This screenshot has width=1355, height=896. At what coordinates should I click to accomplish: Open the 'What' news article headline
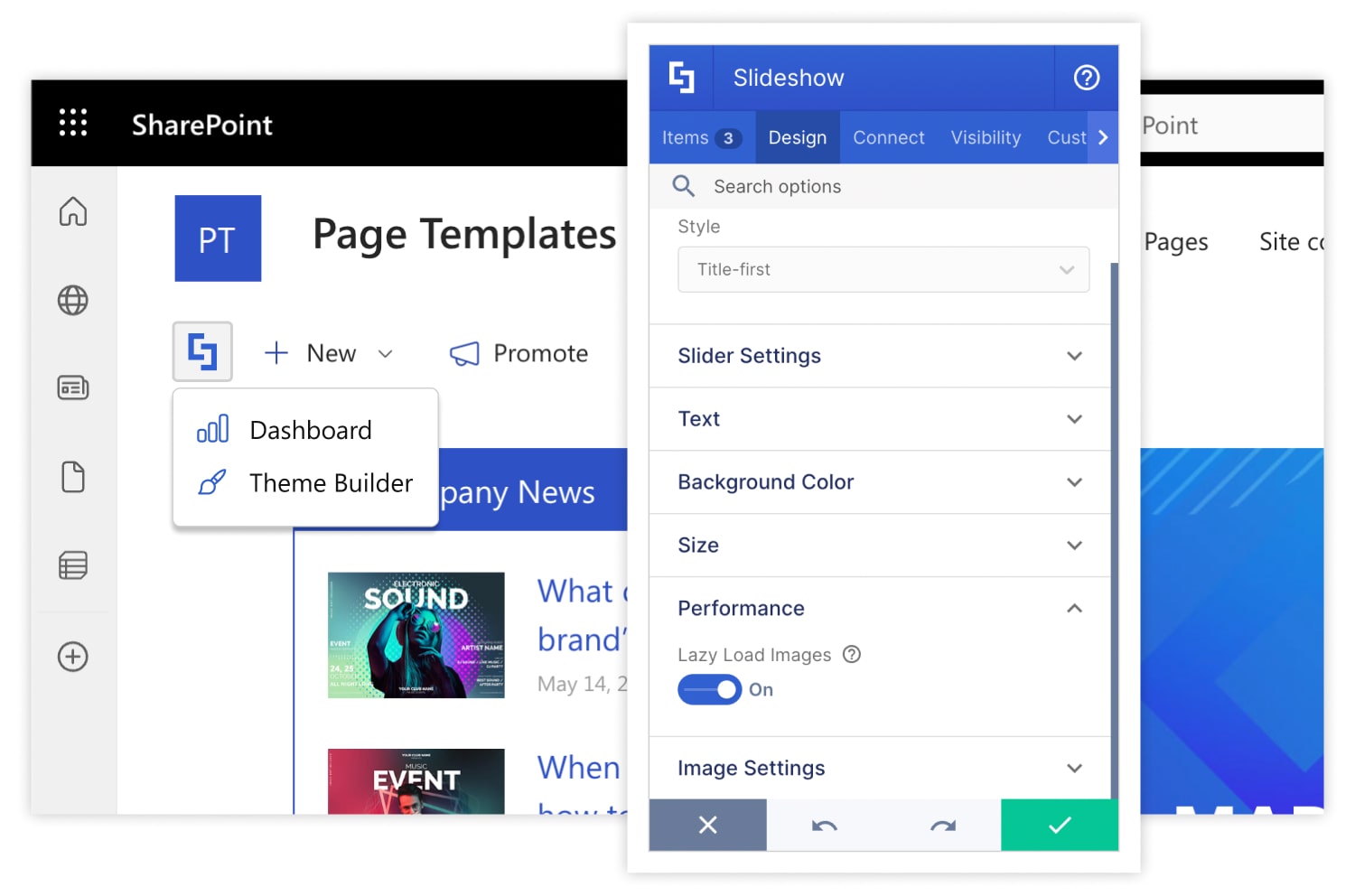[582, 615]
